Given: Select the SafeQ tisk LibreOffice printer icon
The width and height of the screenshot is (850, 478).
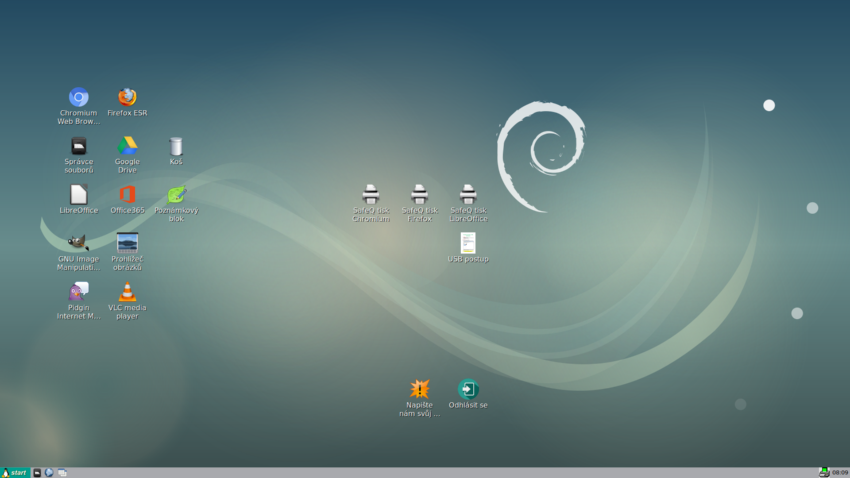Looking at the screenshot, I should [x=468, y=195].
